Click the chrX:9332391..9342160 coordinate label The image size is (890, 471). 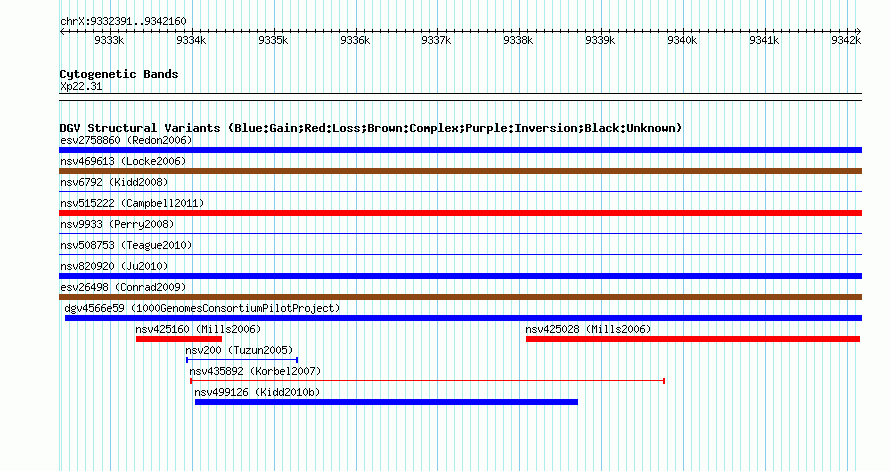click(123, 21)
